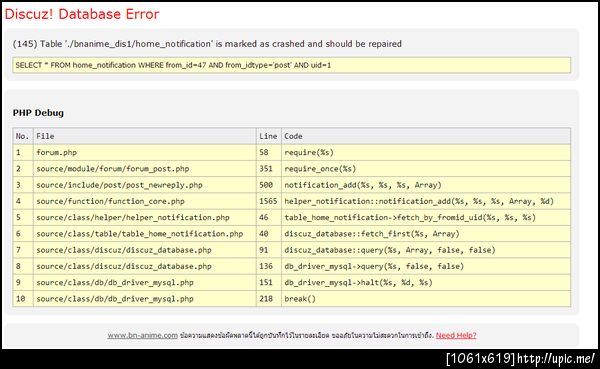Click the File column header

click(x=145, y=136)
